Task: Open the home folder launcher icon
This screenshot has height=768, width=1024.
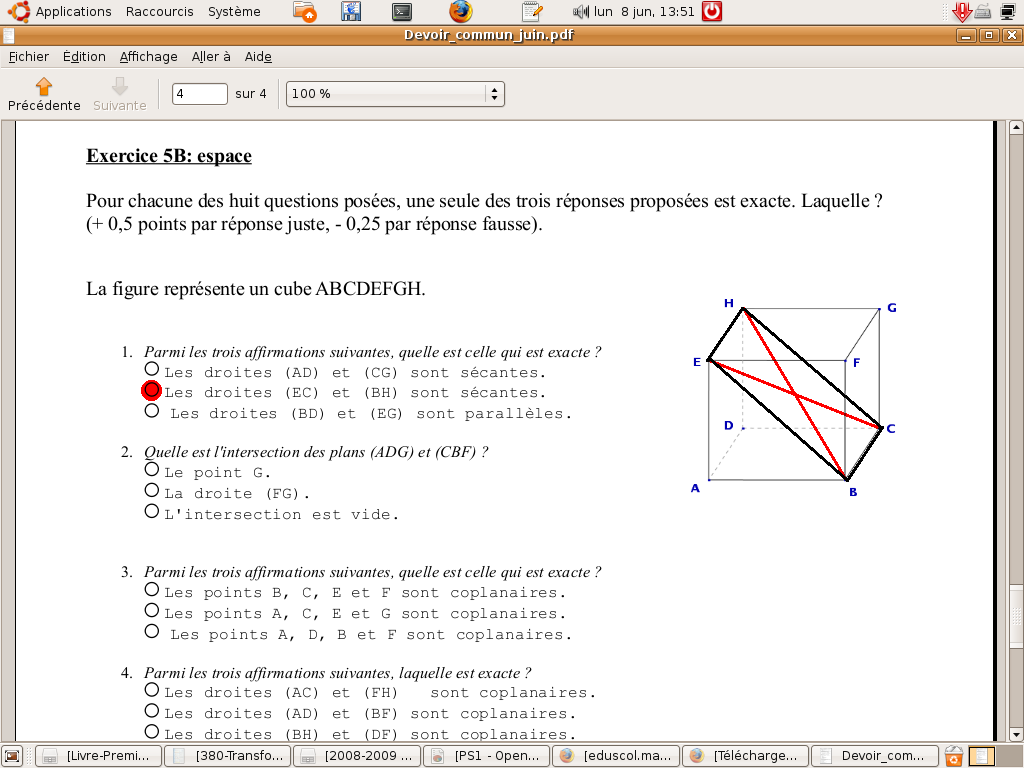Action: (x=306, y=12)
